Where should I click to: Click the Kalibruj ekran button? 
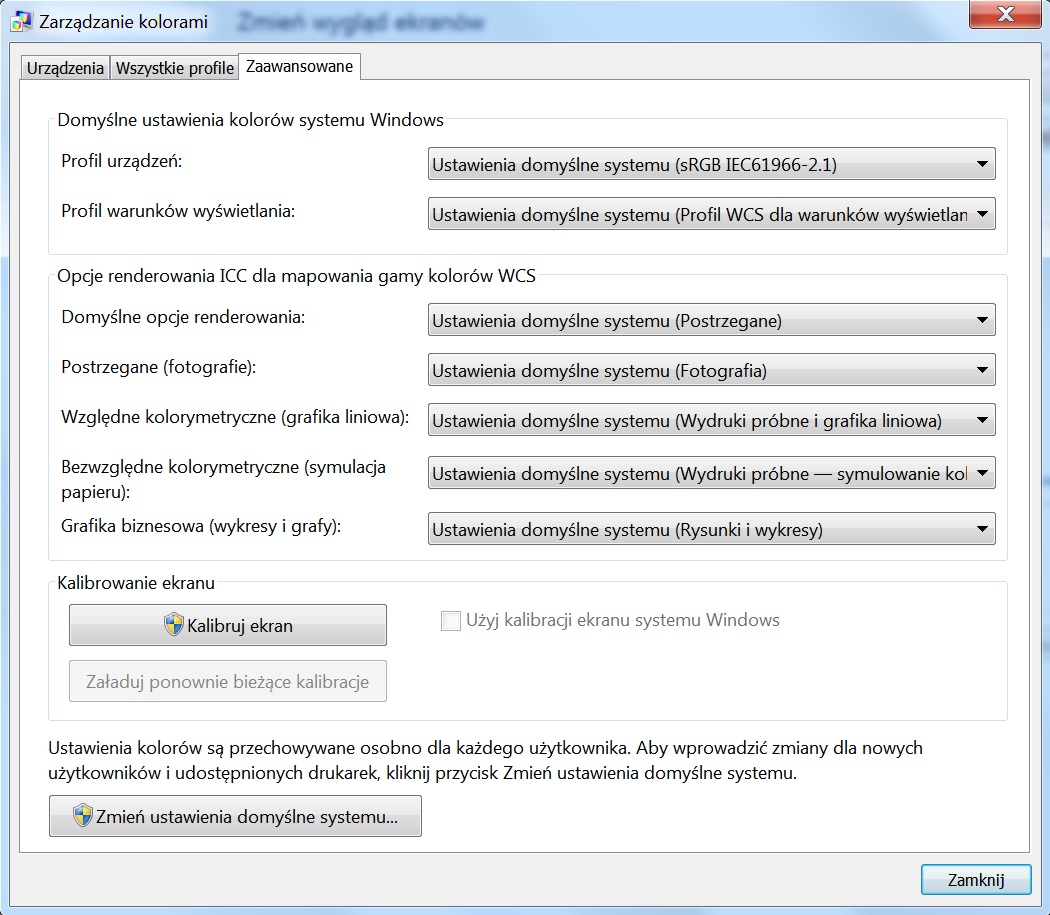click(228, 625)
